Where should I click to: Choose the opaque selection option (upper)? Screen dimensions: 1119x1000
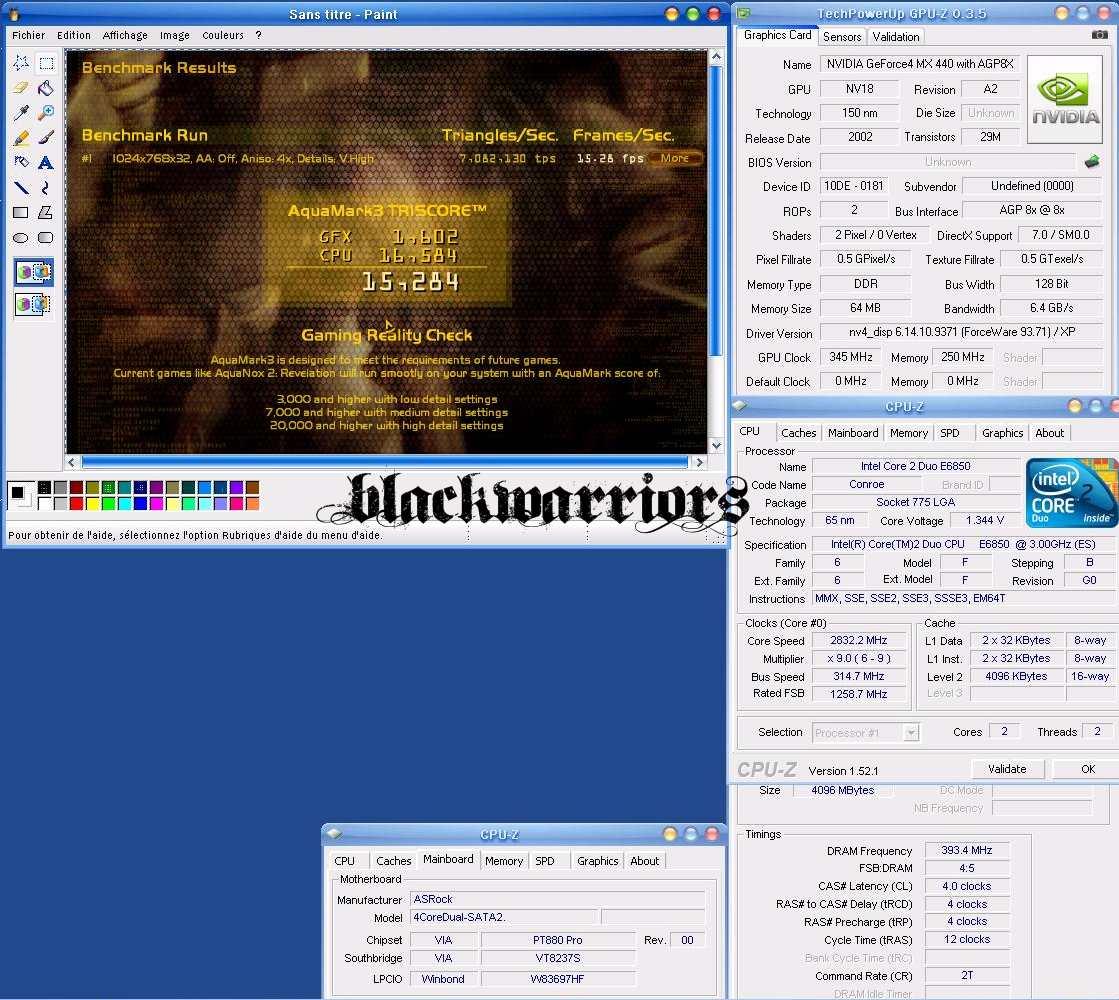coord(34,272)
